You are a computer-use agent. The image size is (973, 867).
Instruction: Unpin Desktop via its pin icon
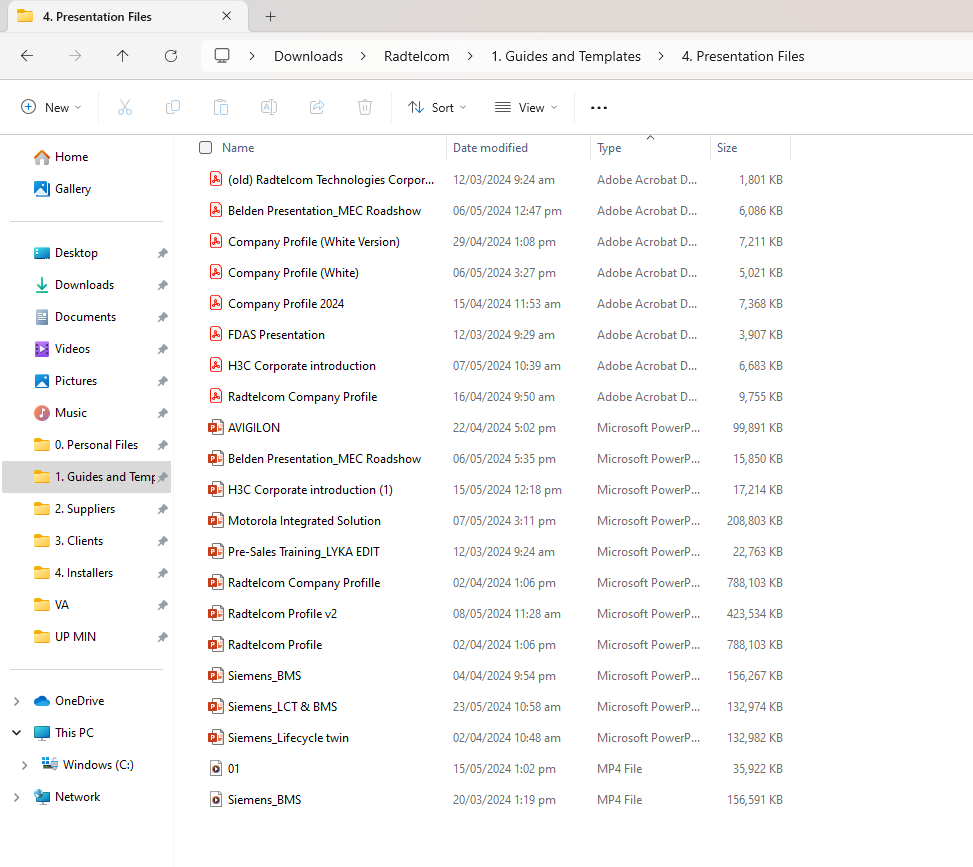163,253
